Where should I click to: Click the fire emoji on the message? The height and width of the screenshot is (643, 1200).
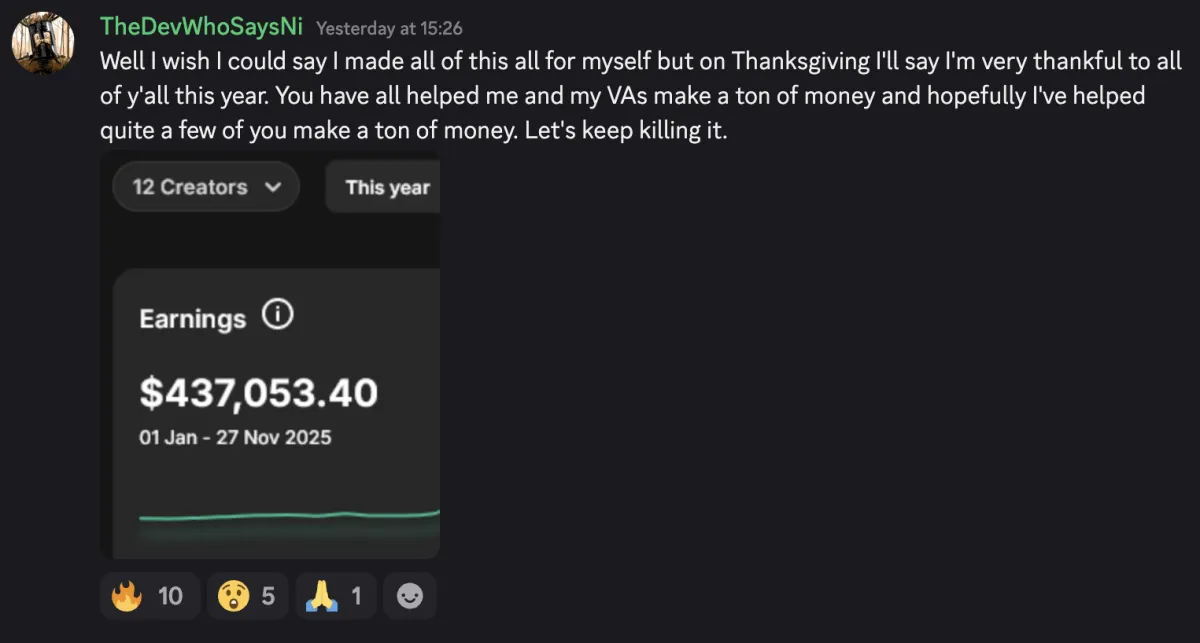click(127, 597)
